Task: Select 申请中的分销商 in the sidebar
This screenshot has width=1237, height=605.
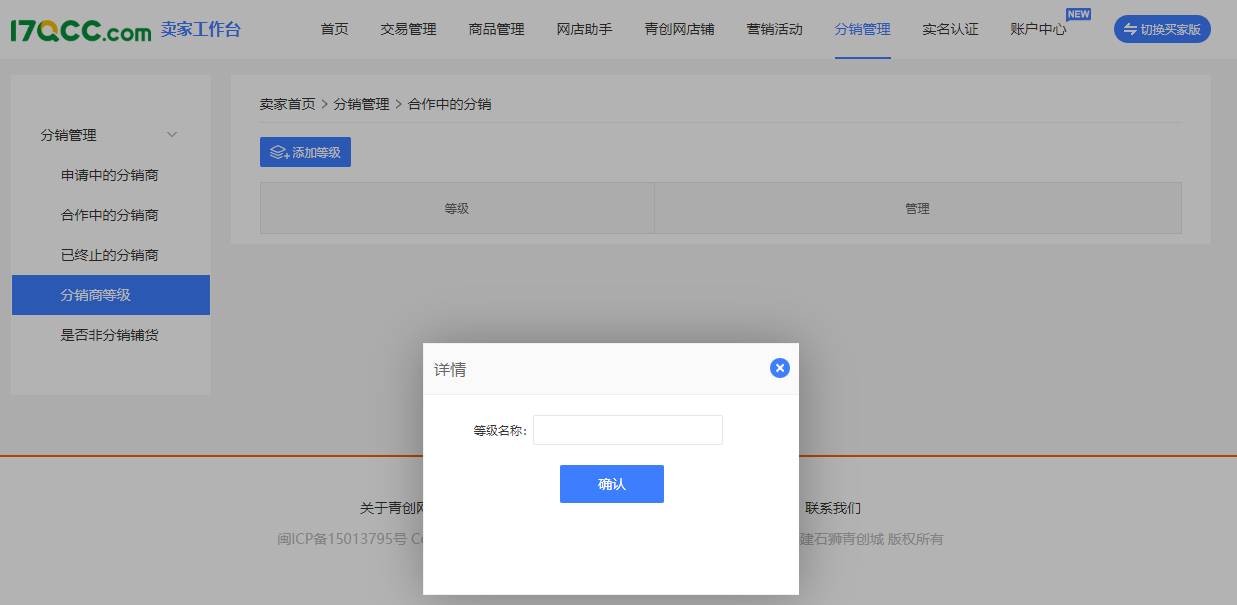Action: coord(110,175)
